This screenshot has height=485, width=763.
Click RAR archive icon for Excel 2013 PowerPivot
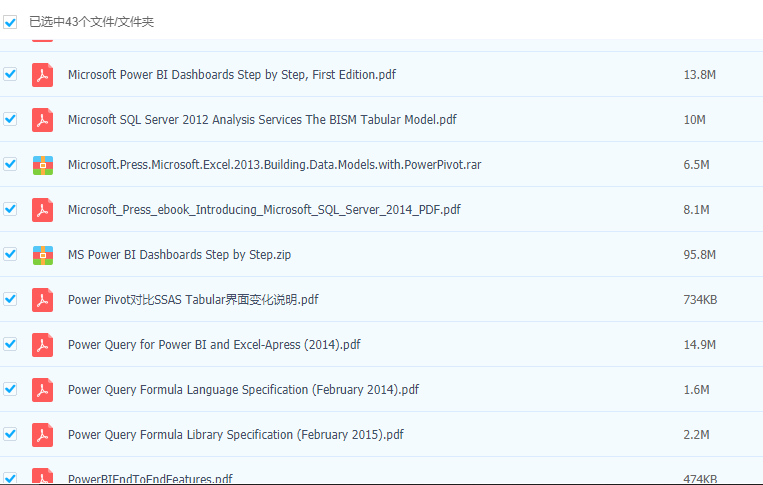(42, 165)
